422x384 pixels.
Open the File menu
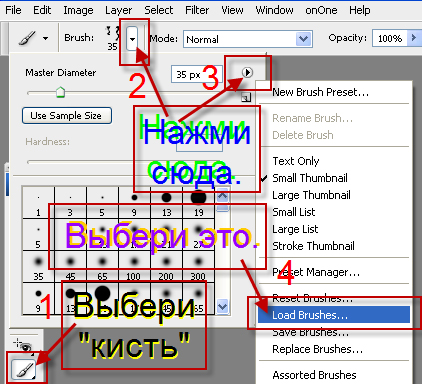click(x=13, y=10)
